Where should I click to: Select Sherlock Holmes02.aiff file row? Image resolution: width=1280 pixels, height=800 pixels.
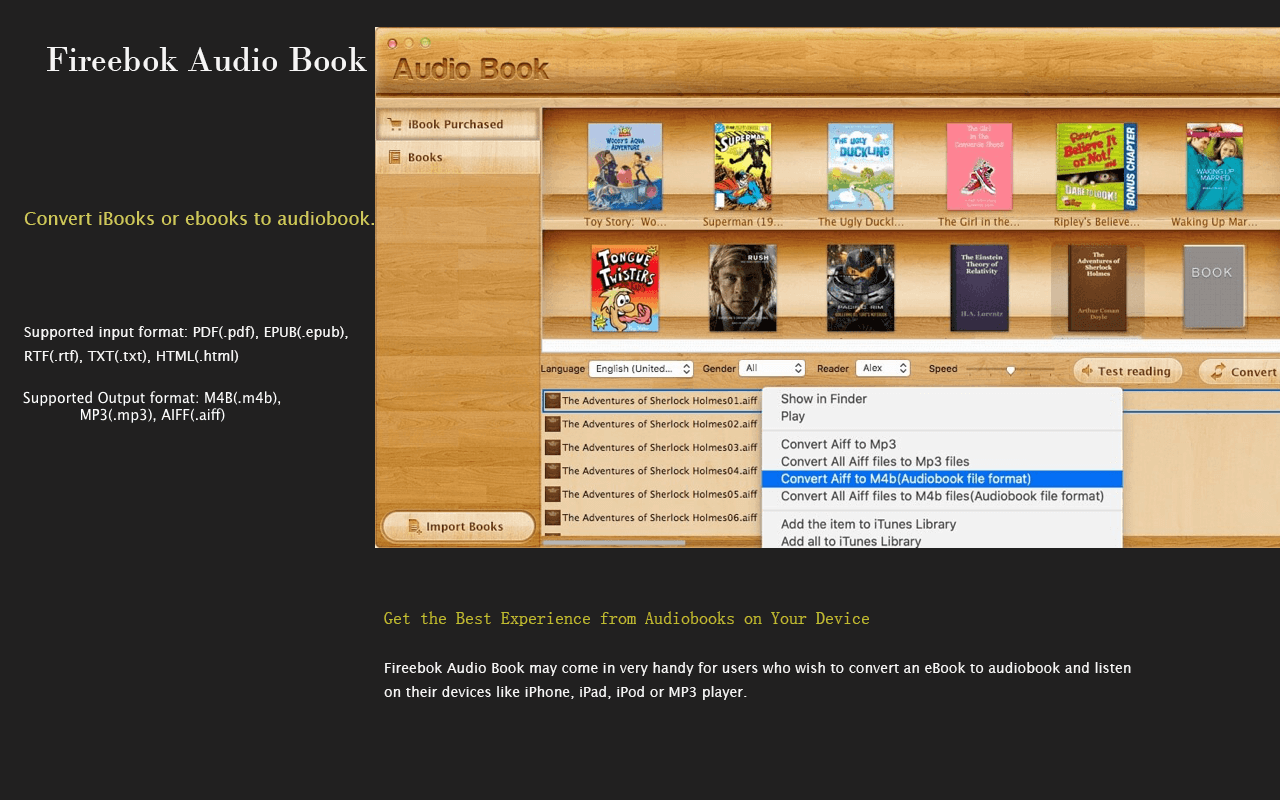pyautogui.click(x=652, y=424)
